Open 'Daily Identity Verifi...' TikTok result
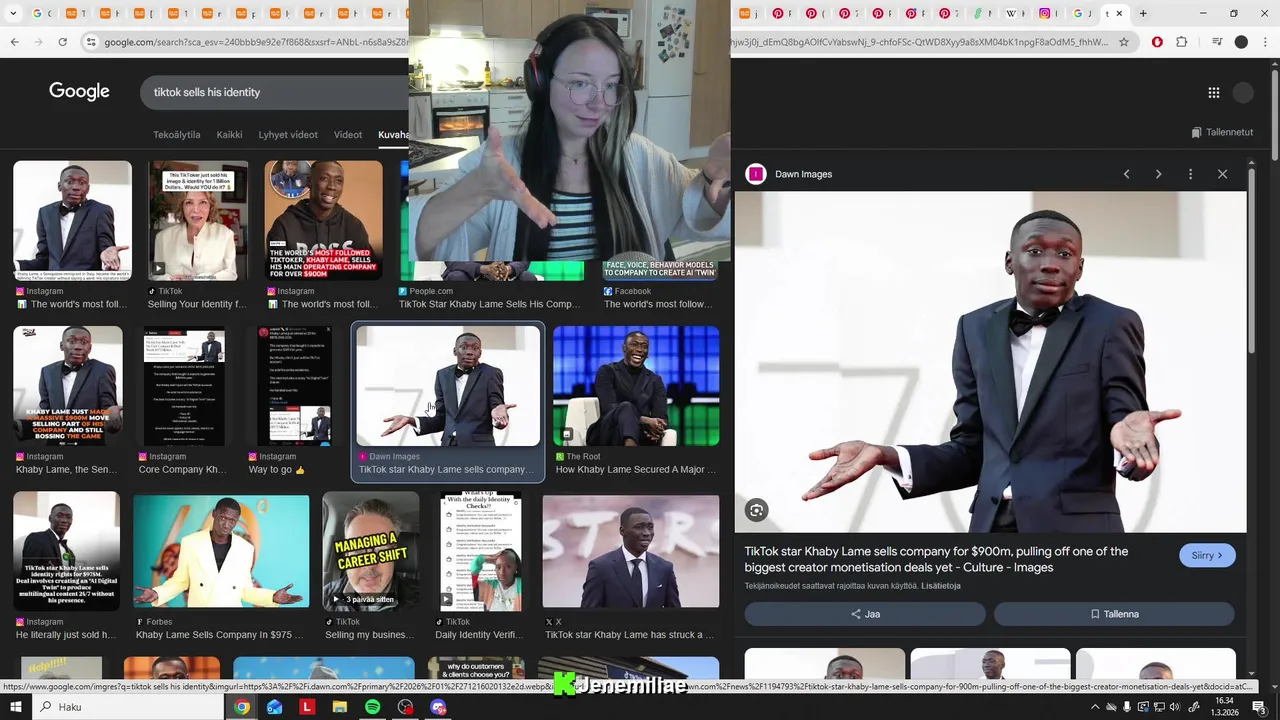 coord(480,567)
